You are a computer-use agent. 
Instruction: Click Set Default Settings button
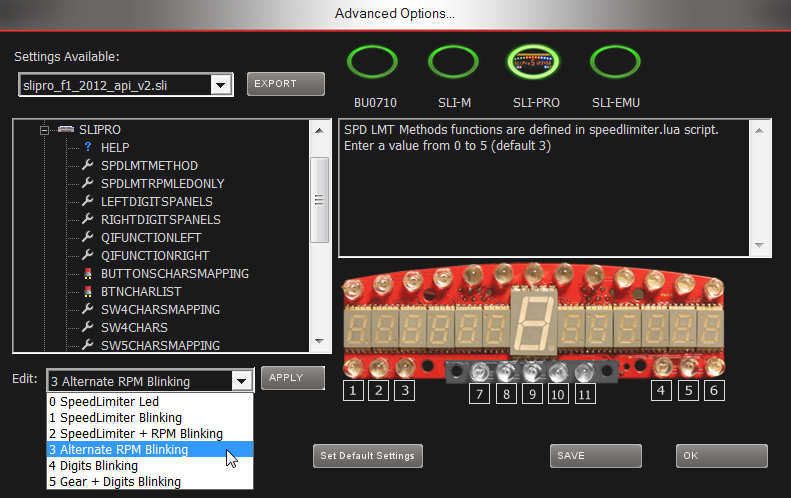368,456
